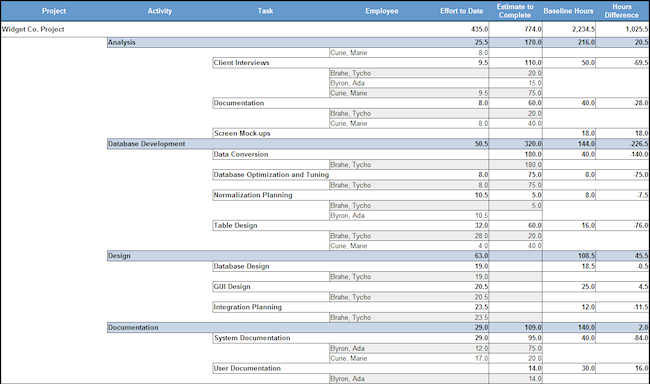650x384 pixels.
Task: Select the Widget Co. Project row label
Action: pyautogui.click(x=33, y=29)
